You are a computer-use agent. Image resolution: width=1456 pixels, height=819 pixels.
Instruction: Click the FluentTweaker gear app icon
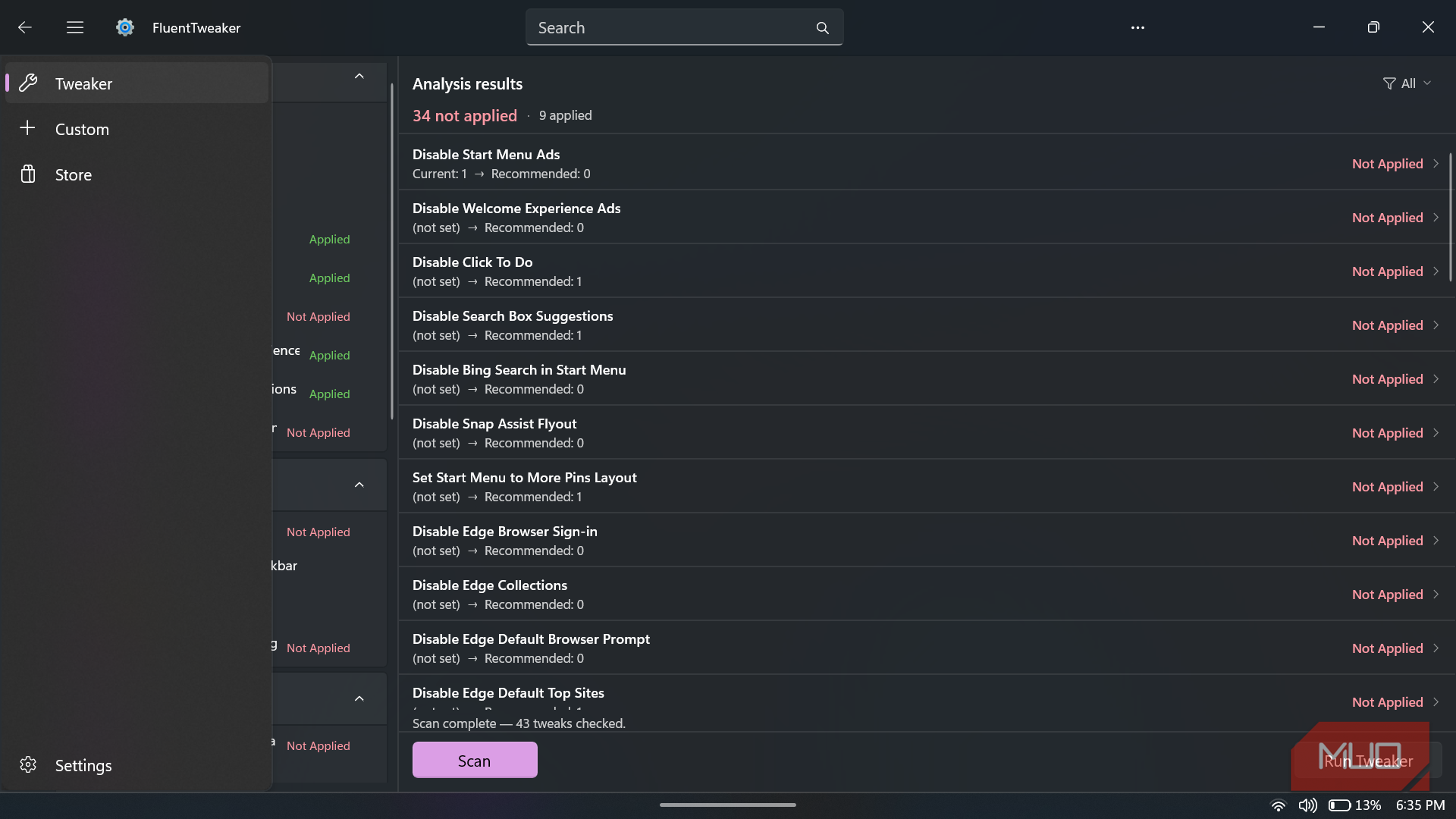click(125, 27)
